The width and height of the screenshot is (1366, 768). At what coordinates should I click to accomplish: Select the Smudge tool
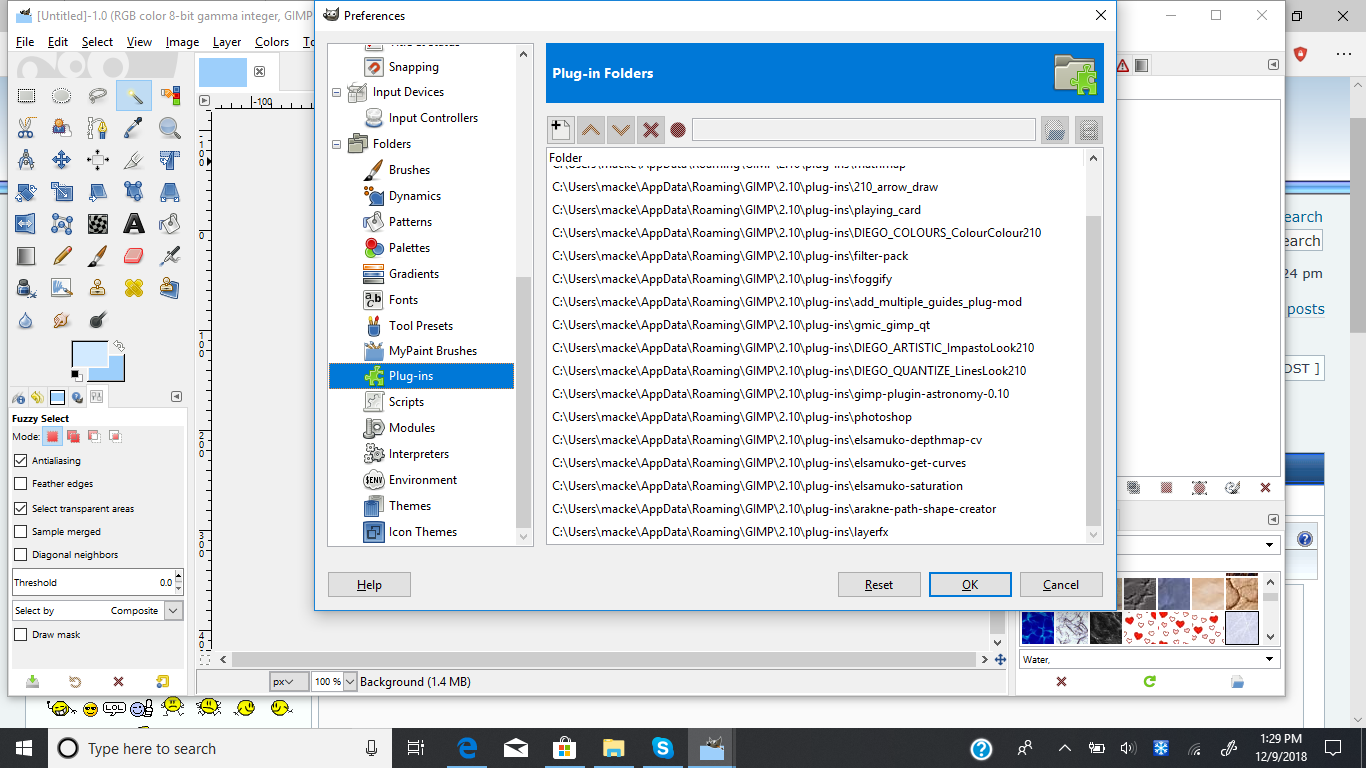tap(62, 321)
